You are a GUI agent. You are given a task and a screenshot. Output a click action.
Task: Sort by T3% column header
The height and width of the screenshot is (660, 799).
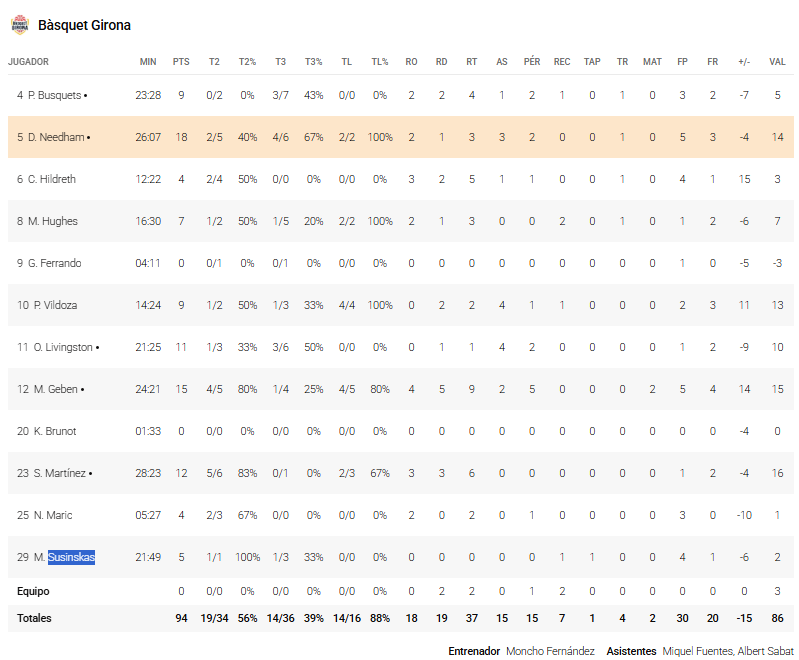pos(313,62)
